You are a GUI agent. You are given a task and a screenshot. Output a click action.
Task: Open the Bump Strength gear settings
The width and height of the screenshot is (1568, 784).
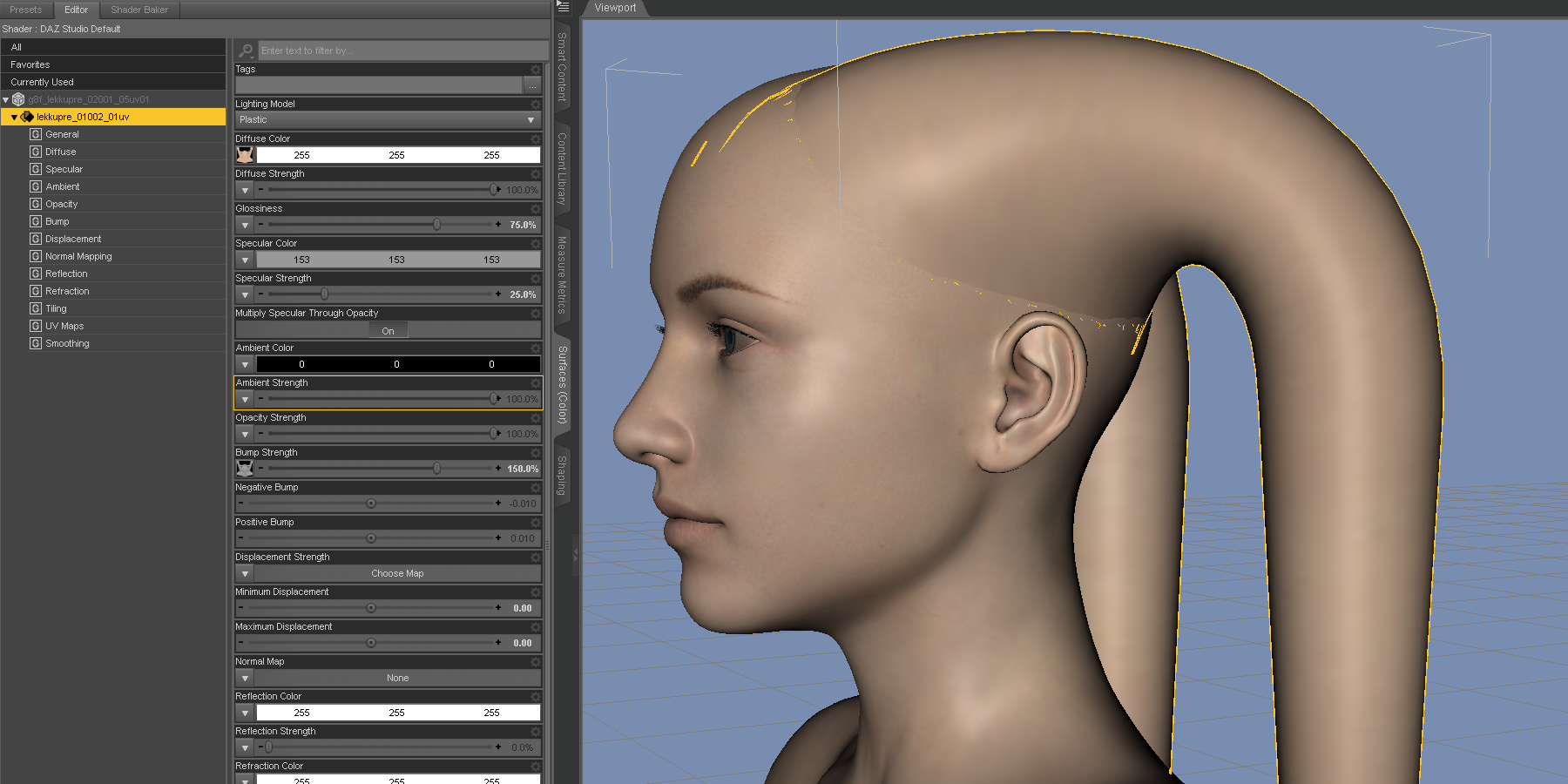click(x=536, y=453)
